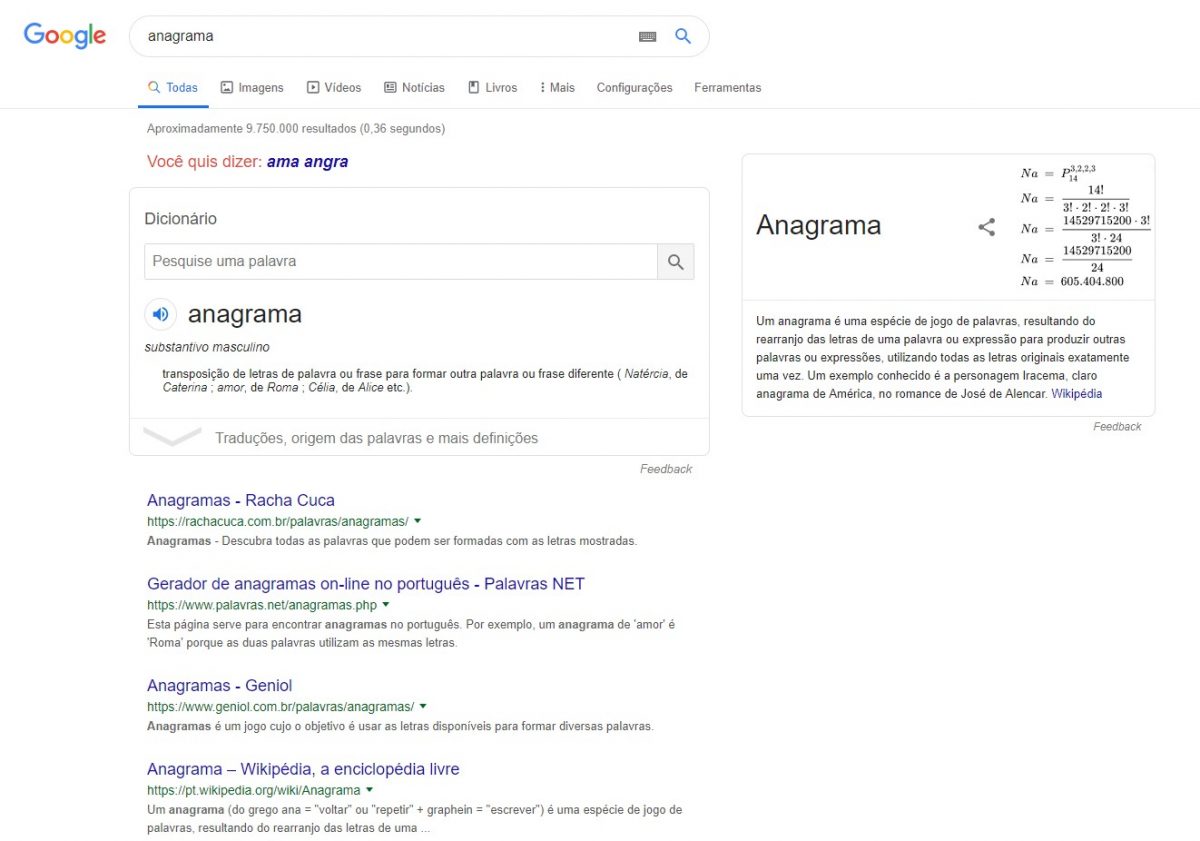Image resolution: width=1200 pixels, height=841 pixels.
Task: Open Anagramas - Racha Cuca result
Action: (x=241, y=500)
